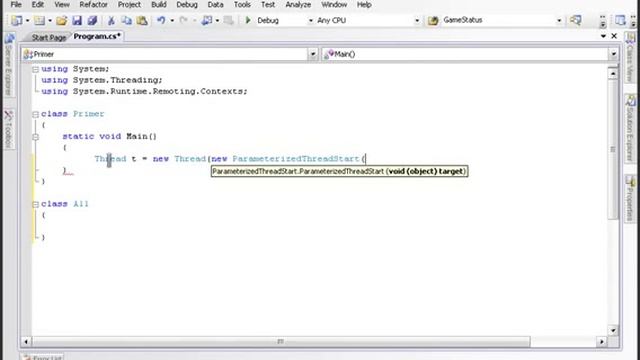Click the Redo arrow icon
This screenshot has width=640, height=360.
click(184, 20)
